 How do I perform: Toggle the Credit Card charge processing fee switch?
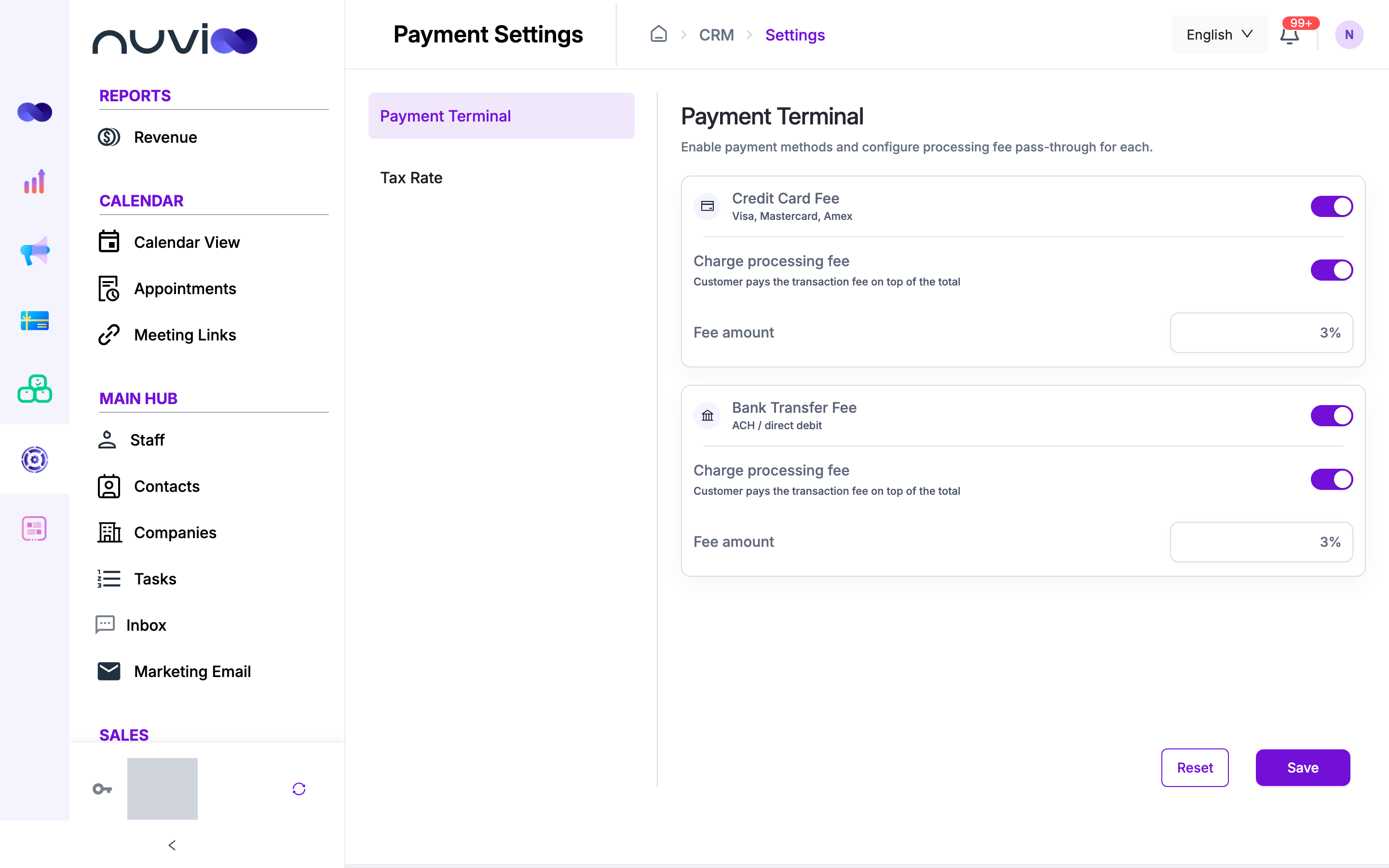point(1332,270)
